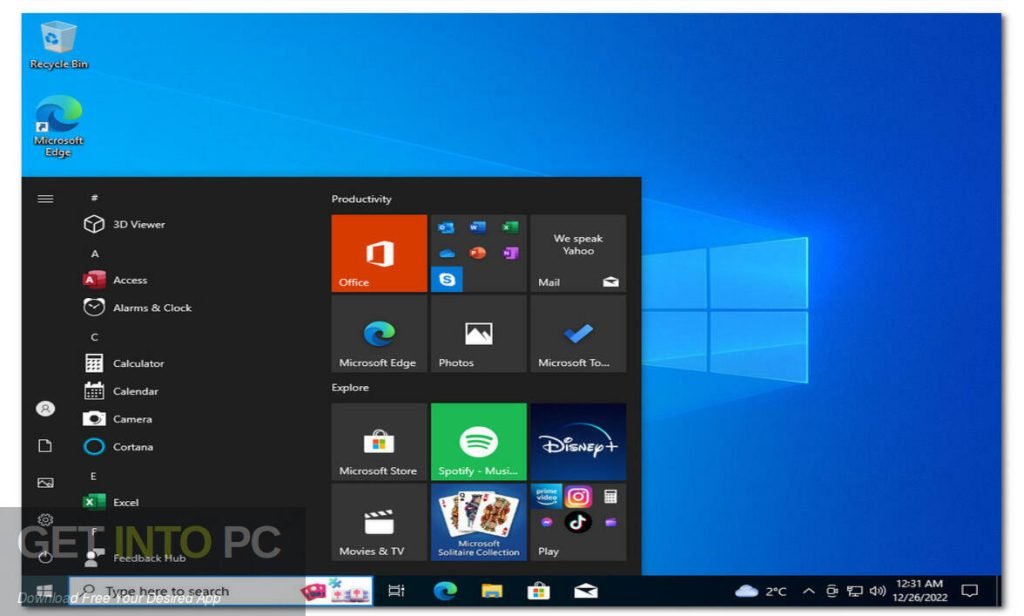Open the user account icon in the sidebar

[45, 408]
